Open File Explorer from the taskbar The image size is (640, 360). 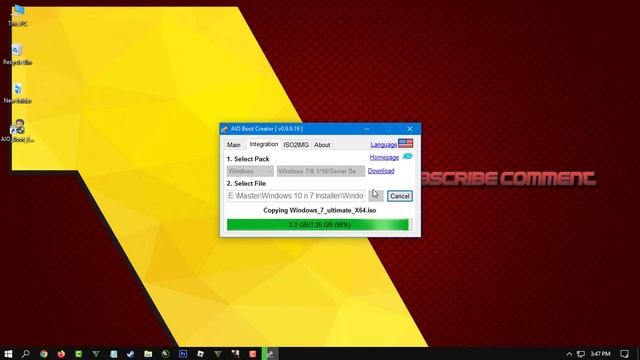(x=148, y=354)
